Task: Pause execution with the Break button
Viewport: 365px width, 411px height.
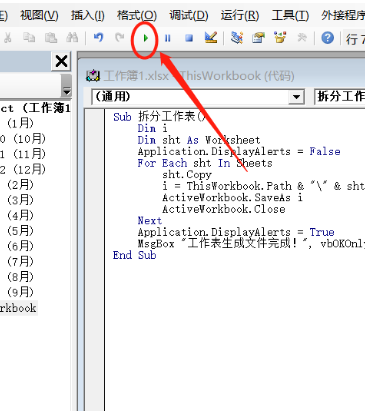Action: [x=168, y=38]
